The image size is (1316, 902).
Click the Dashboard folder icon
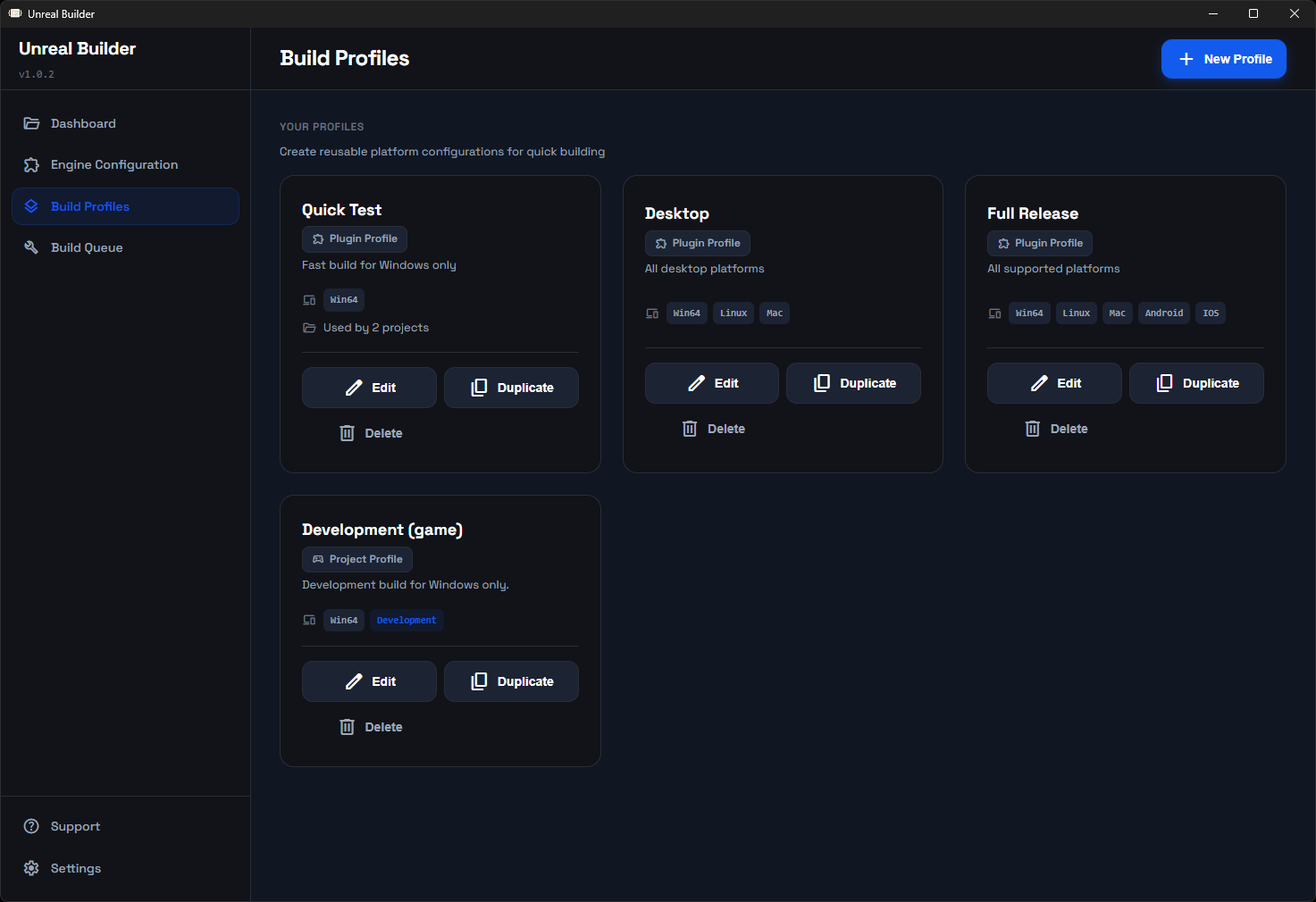[x=31, y=123]
